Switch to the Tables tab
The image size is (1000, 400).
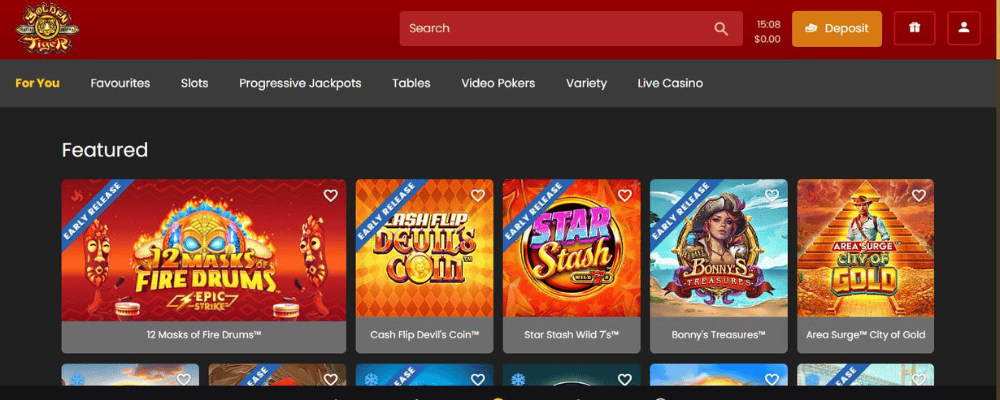(411, 83)
